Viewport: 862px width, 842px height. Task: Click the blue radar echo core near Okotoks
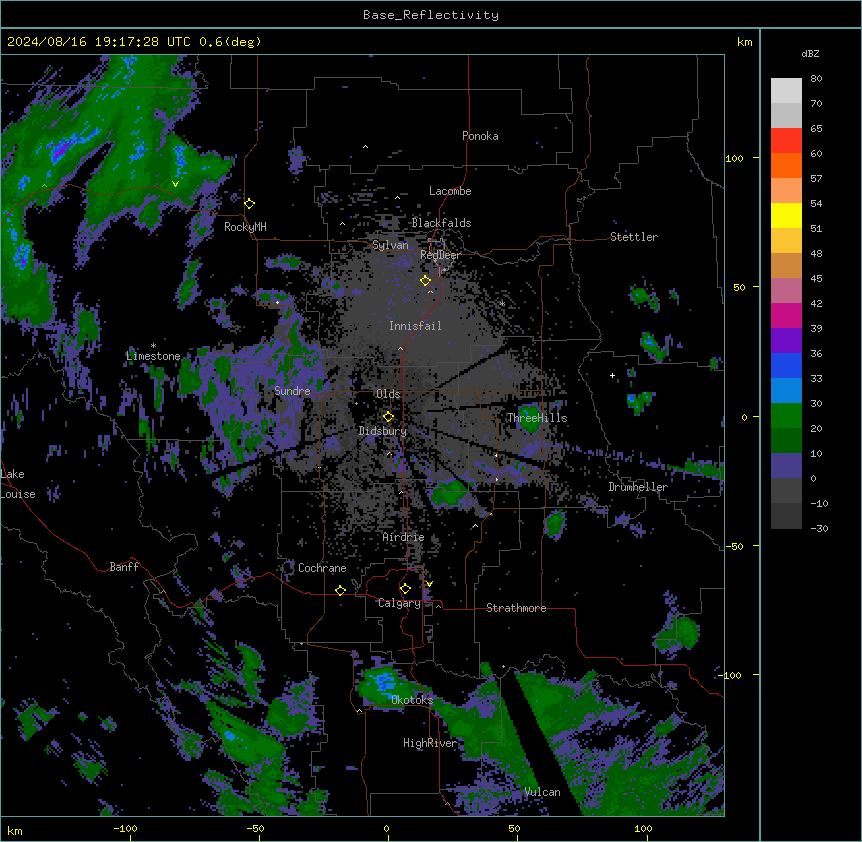coord(385,682)
